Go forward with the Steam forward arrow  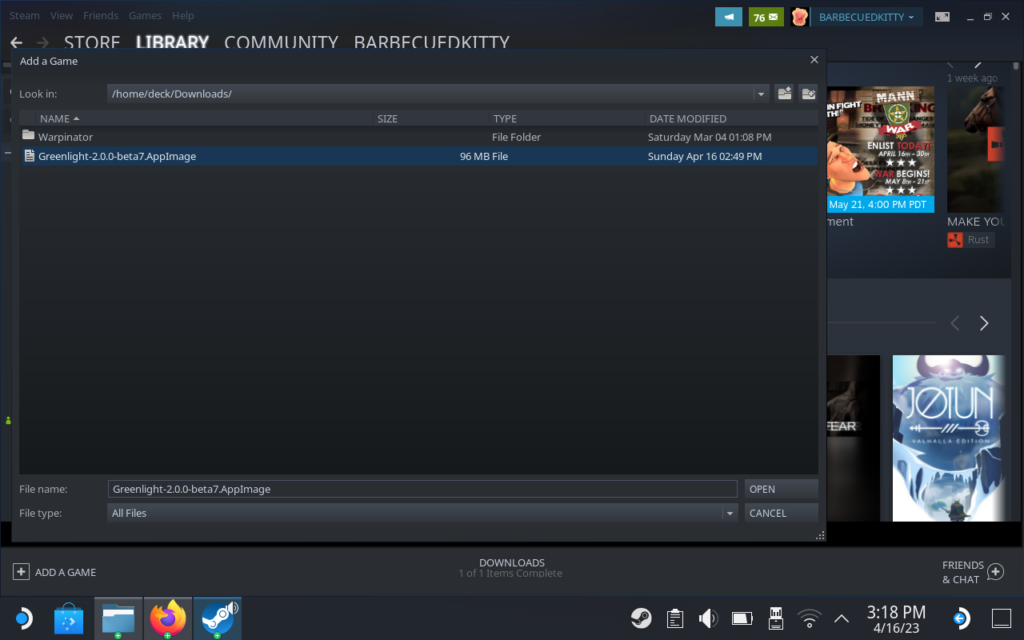42,42
